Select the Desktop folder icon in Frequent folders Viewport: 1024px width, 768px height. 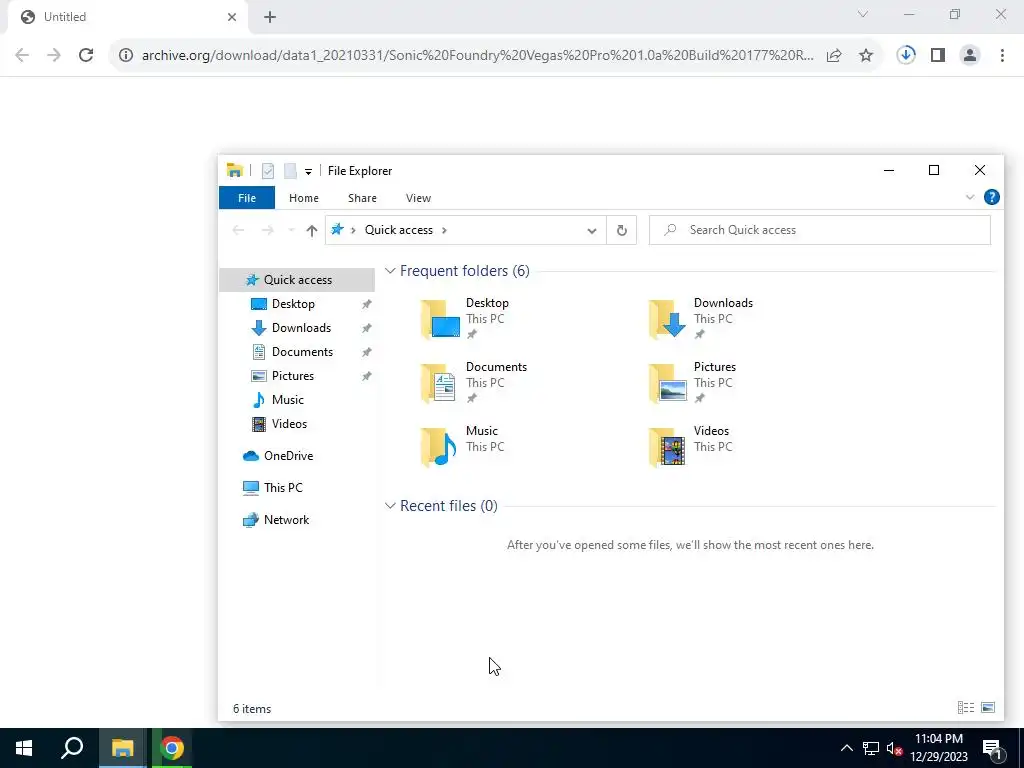[x=440, y=319]
